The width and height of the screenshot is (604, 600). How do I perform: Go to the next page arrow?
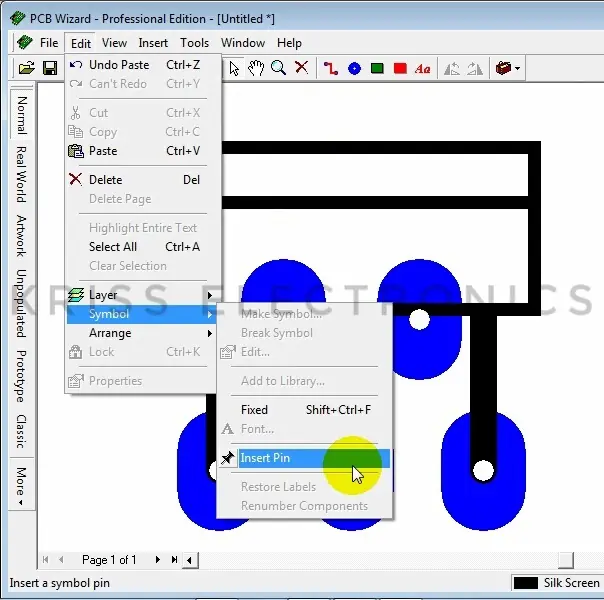(x=158, y=560)
